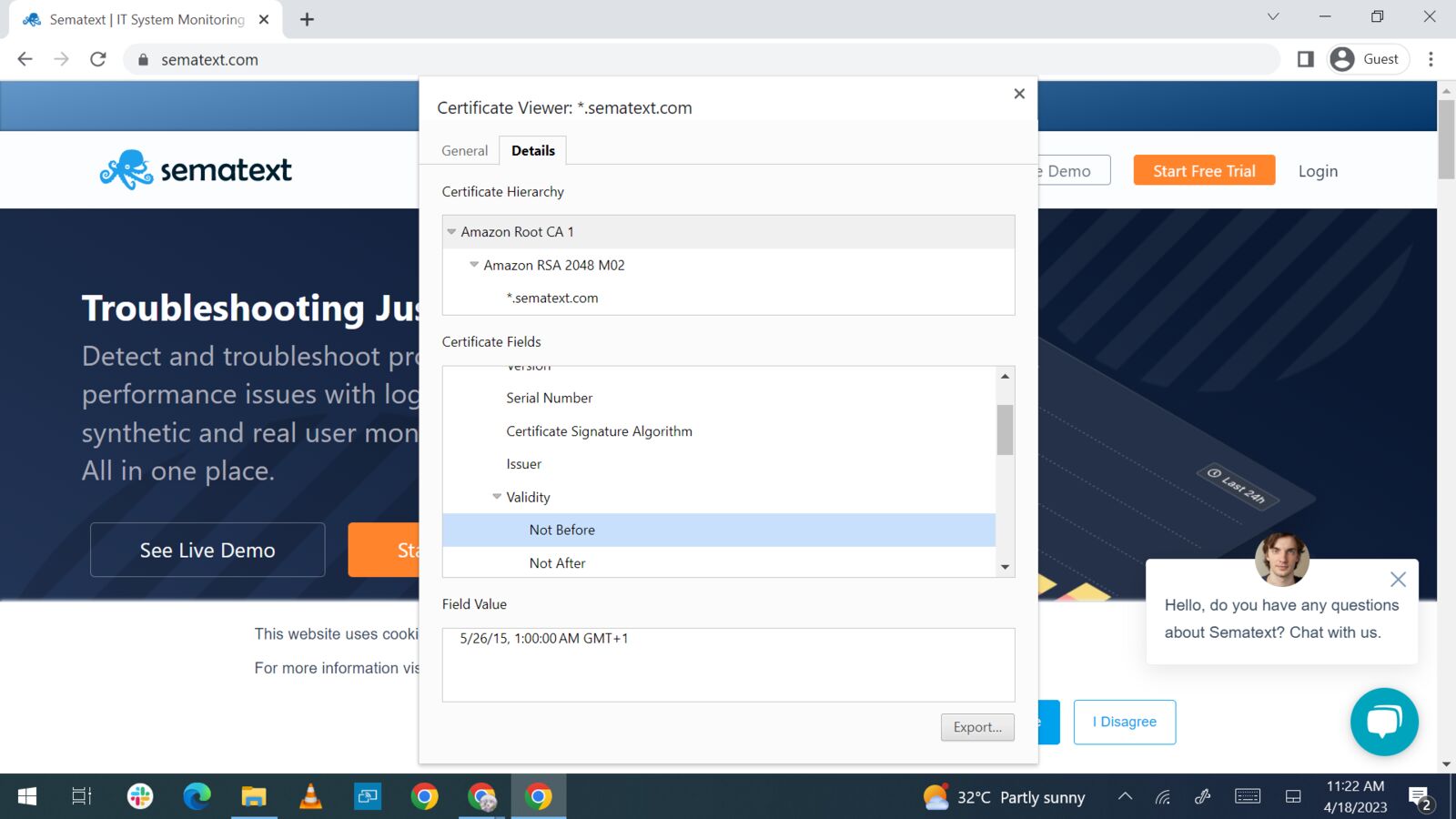Screen dimensions: 1456x819
Task: Click the Login link
Action: (x=1318, y=171)
